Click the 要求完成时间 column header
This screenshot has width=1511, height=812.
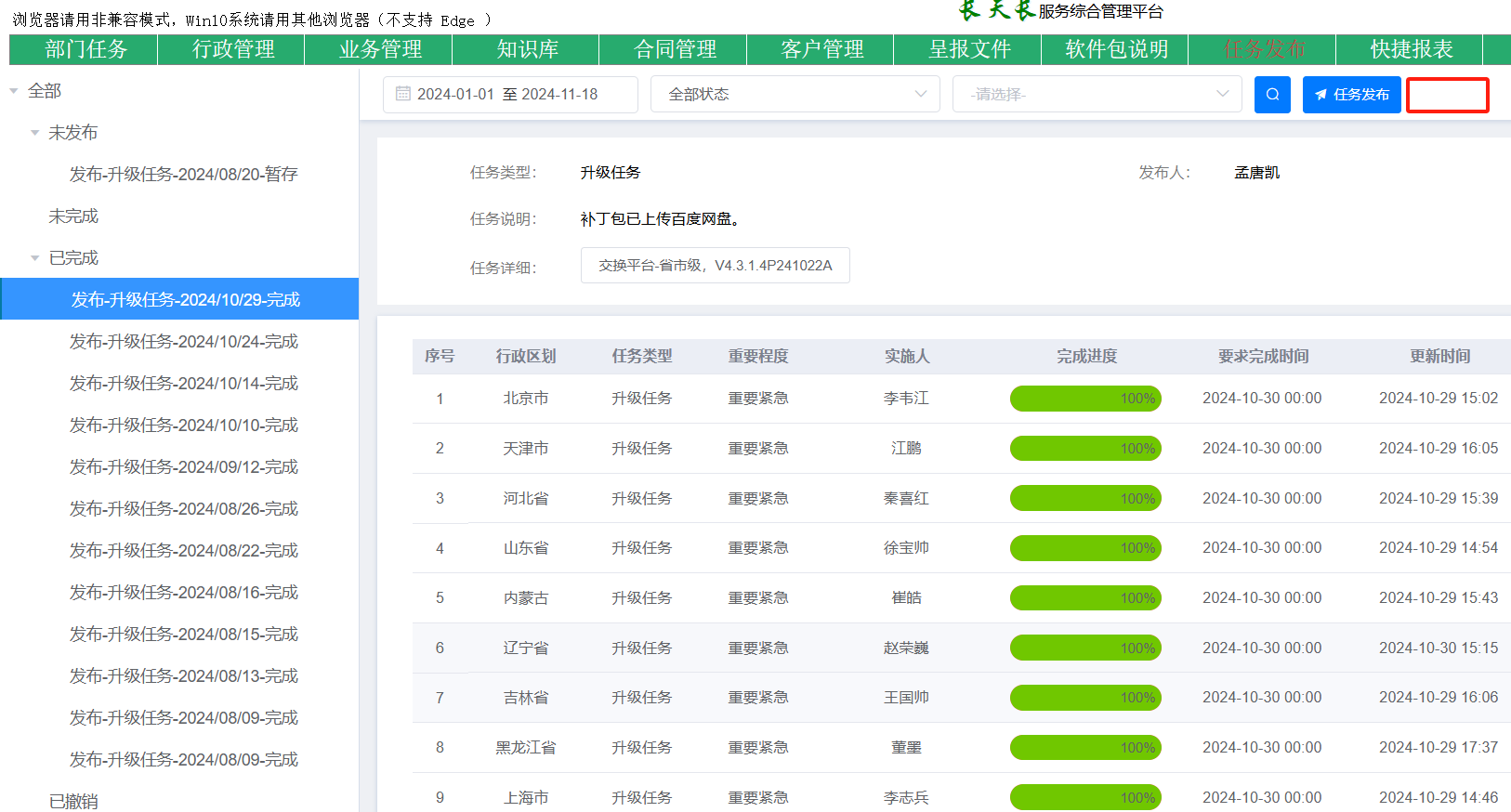pos(1263,357)
